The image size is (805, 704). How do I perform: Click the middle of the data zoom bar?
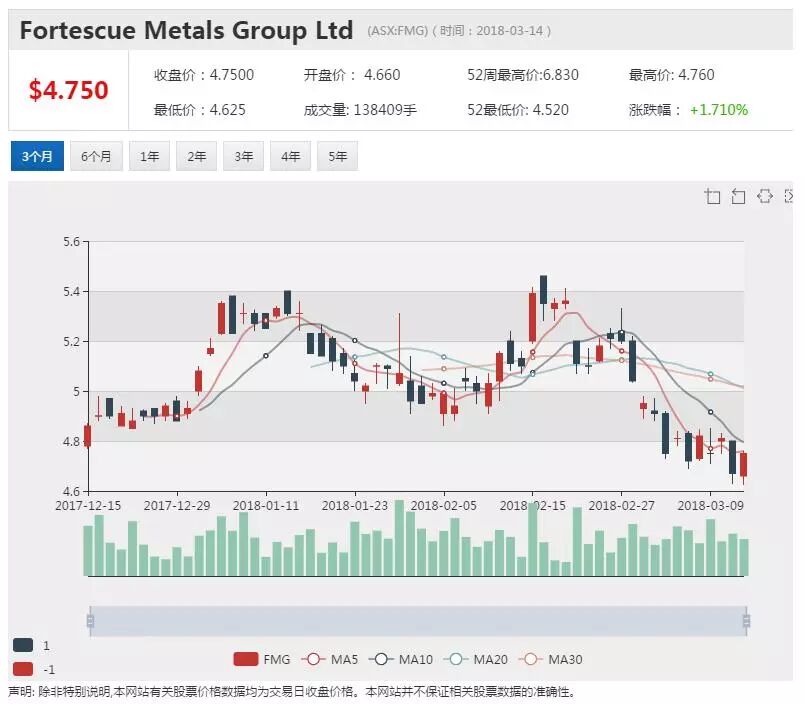[418, 621]
